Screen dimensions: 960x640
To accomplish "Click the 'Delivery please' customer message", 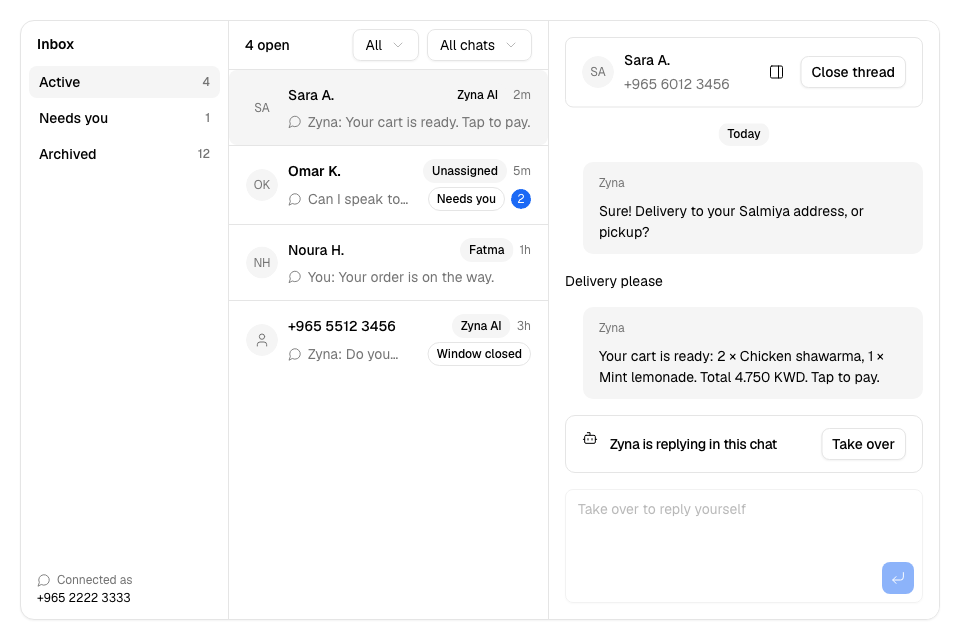I will [x=613, y=281].
